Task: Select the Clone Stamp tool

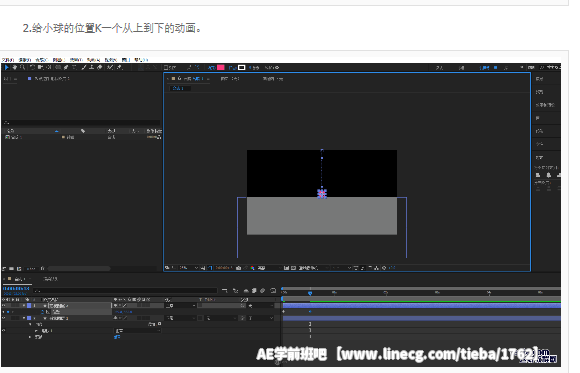Action: 91,67
